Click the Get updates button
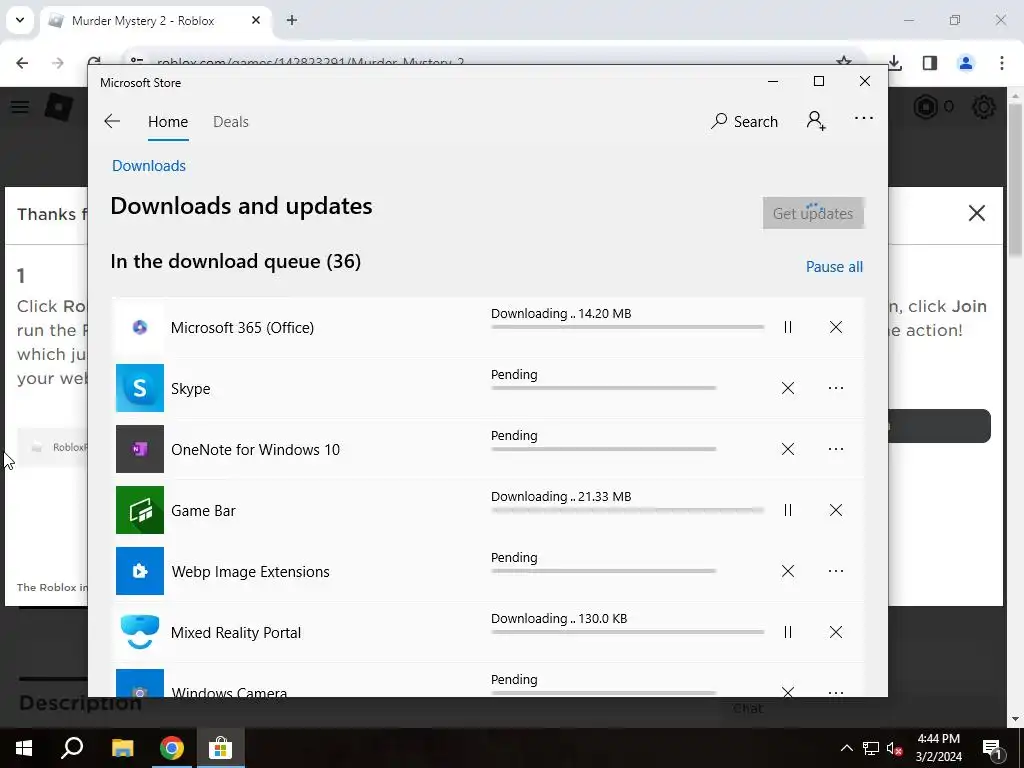 [814, 214]
